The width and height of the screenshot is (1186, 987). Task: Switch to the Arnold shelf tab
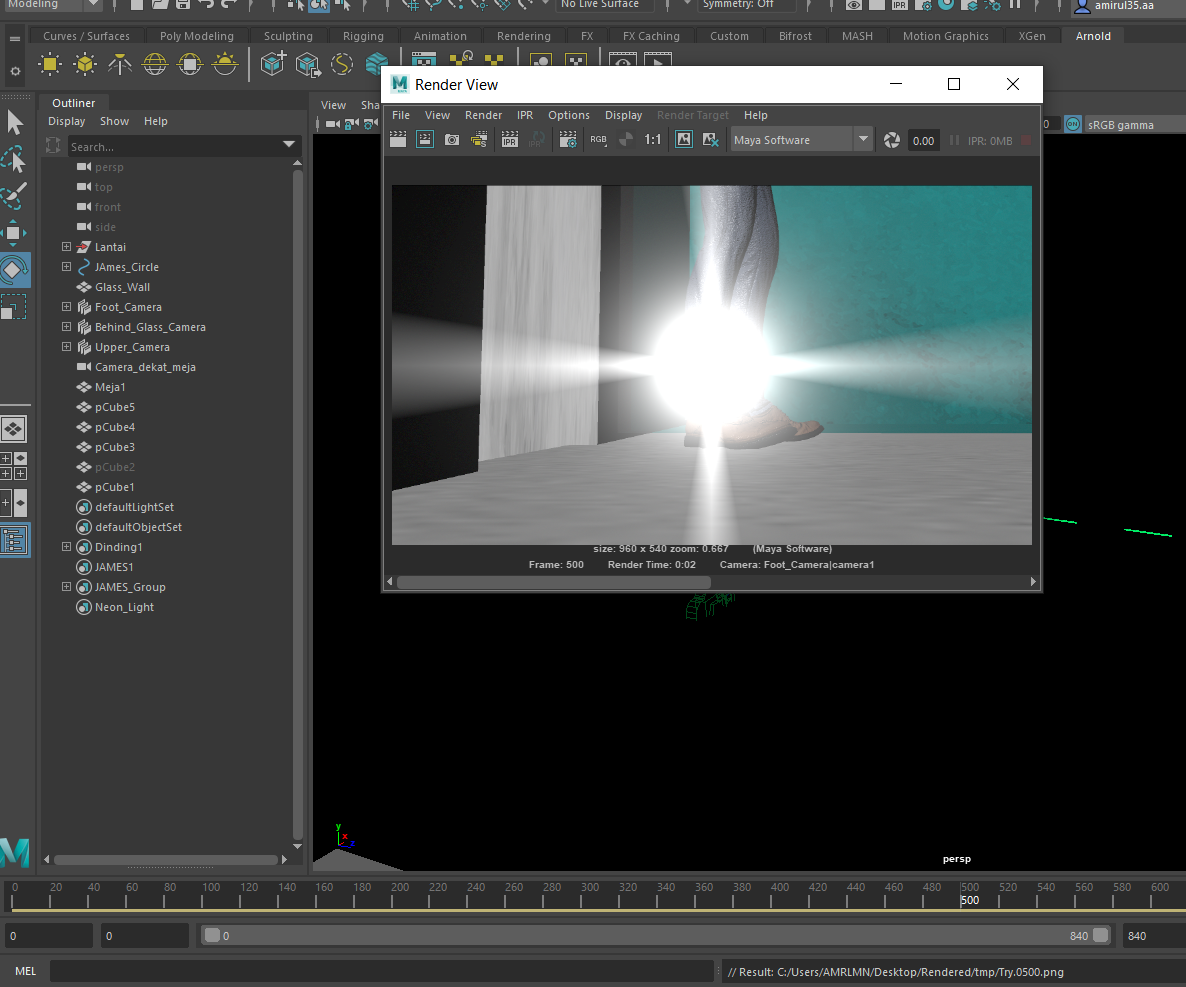pyautogui.click(x=1093, y=35)
